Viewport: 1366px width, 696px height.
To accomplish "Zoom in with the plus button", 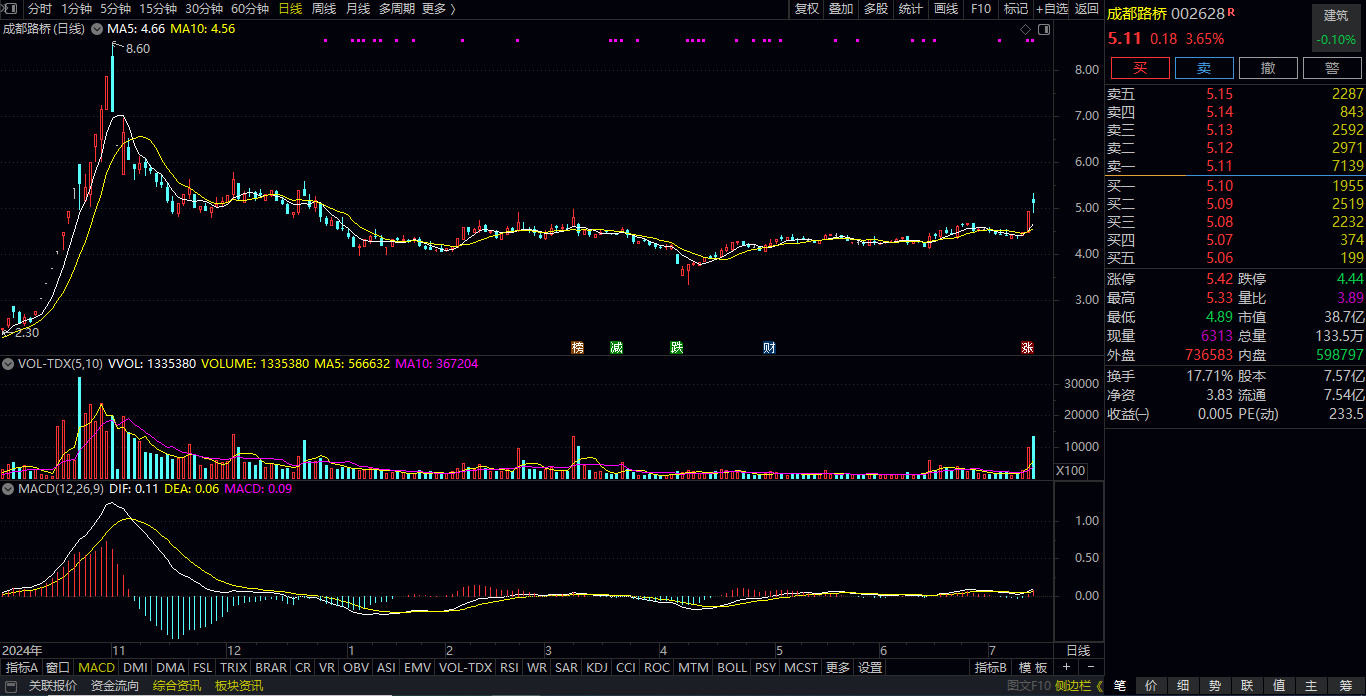I will pyautogui.click(x=1067, y=667).
